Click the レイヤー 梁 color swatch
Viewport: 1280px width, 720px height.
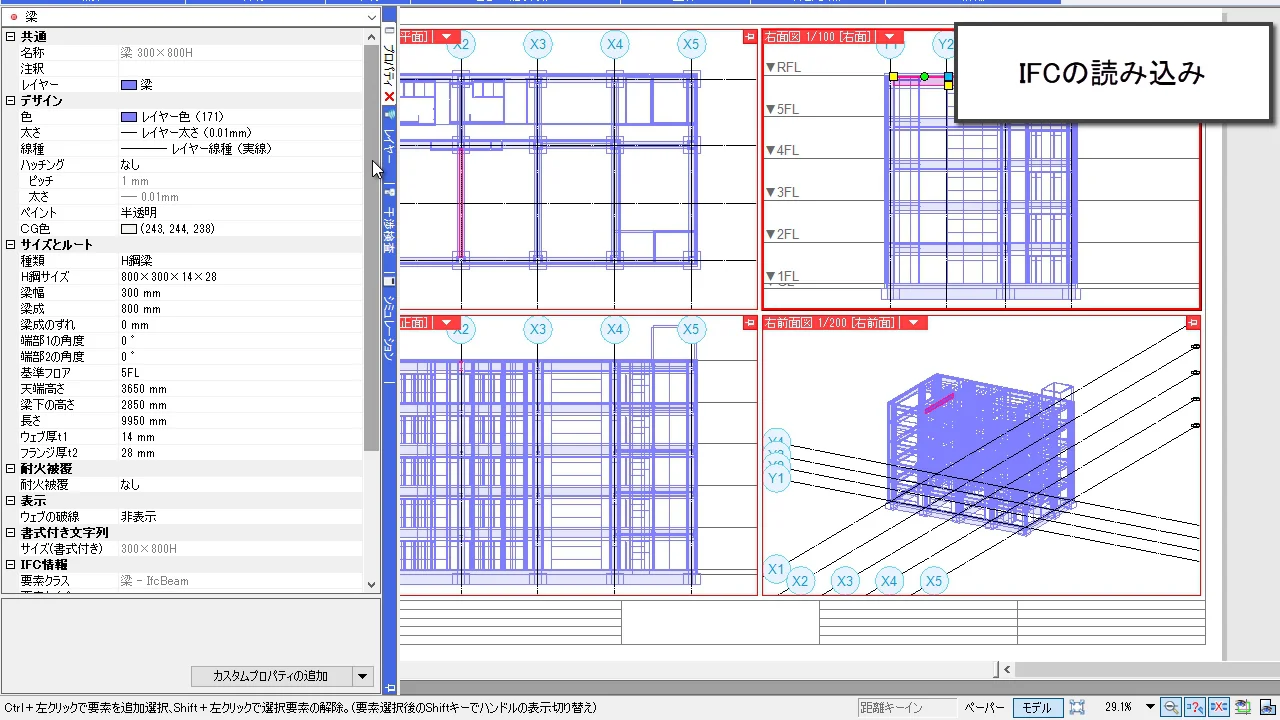click(128, 85)
